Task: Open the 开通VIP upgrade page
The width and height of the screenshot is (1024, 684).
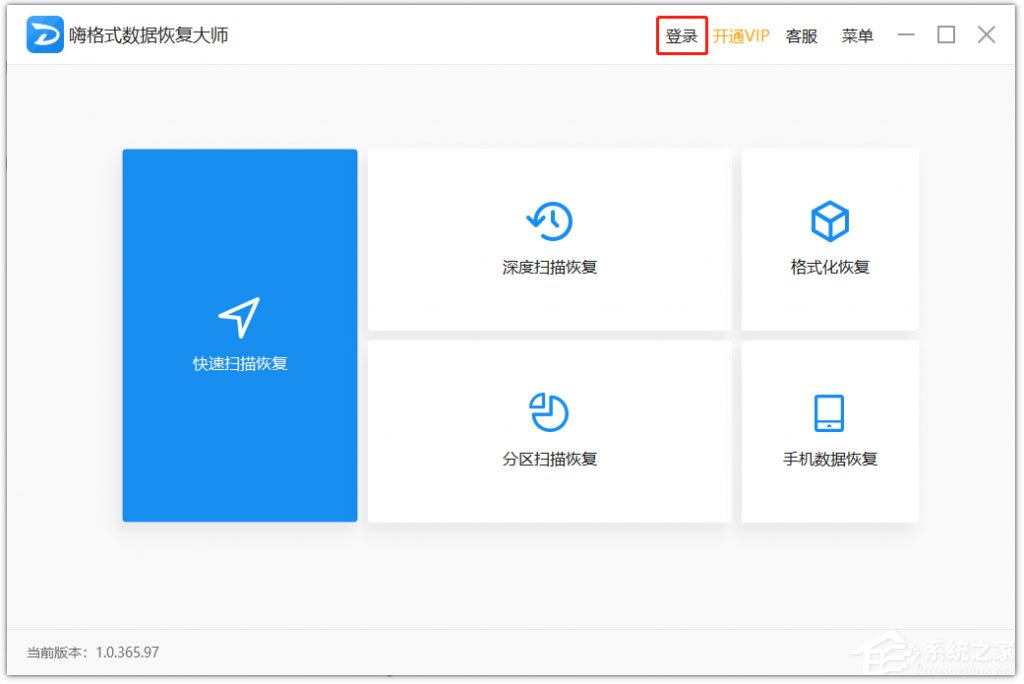Action: pyautogui.click(x=743, y=35)
